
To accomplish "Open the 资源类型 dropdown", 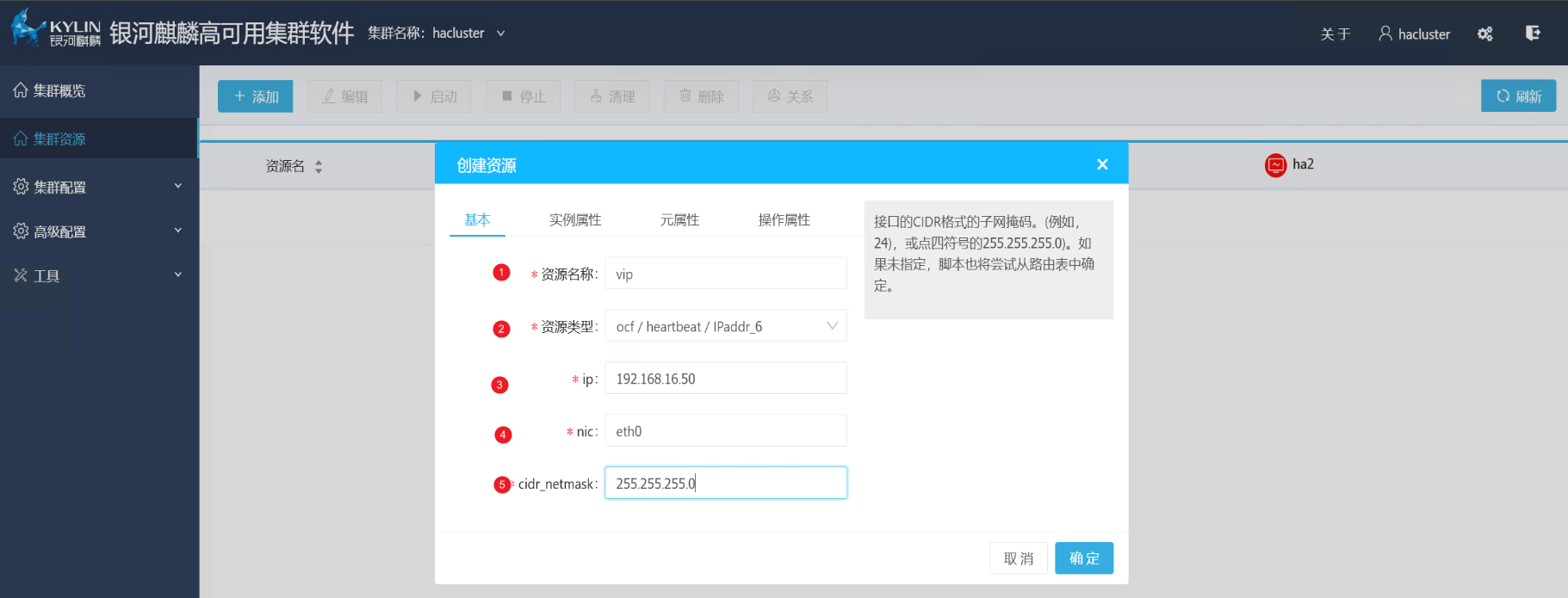I will pos(726,326).
